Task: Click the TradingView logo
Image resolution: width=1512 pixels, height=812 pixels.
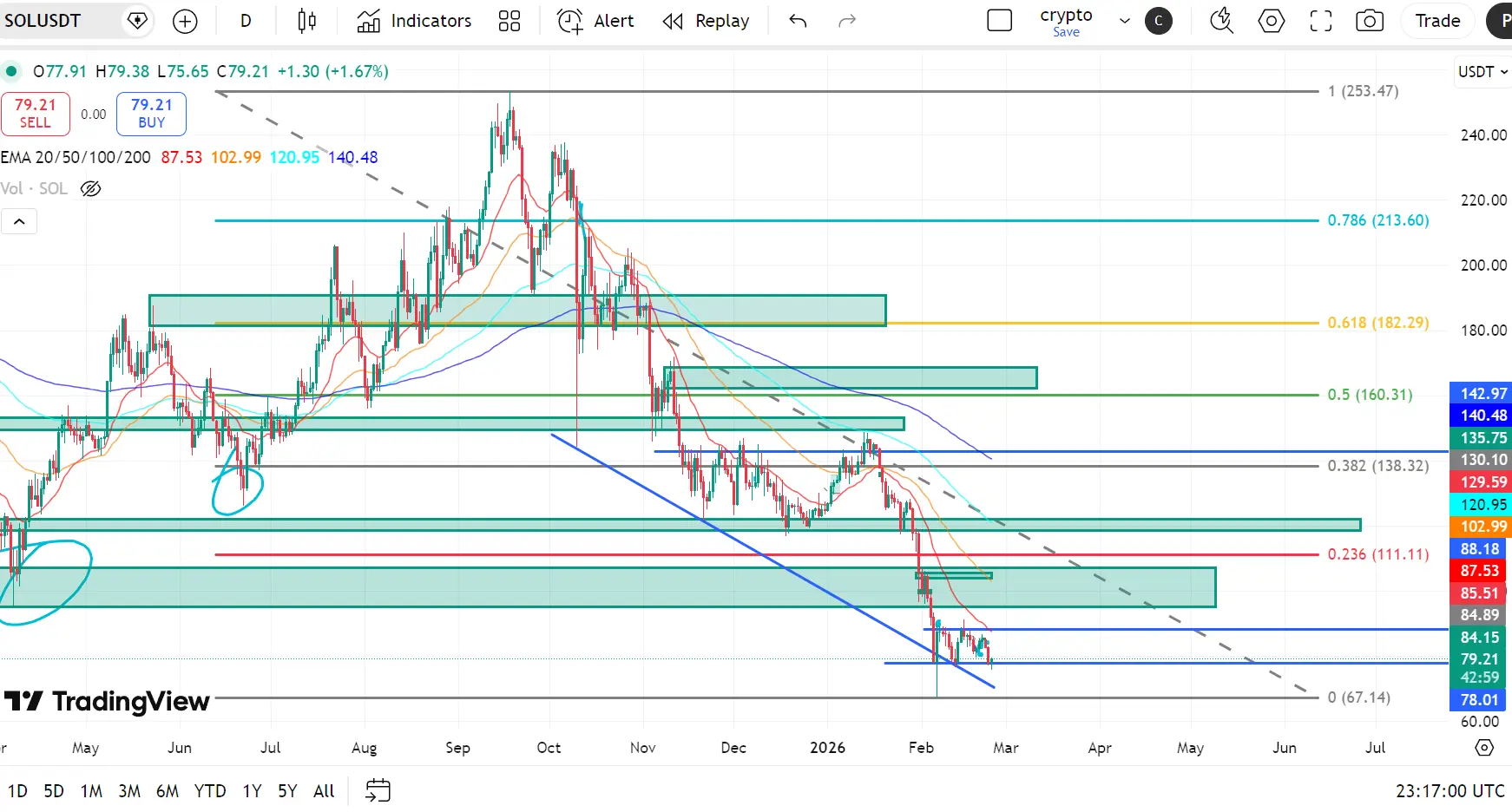Action: pos(107,701)
